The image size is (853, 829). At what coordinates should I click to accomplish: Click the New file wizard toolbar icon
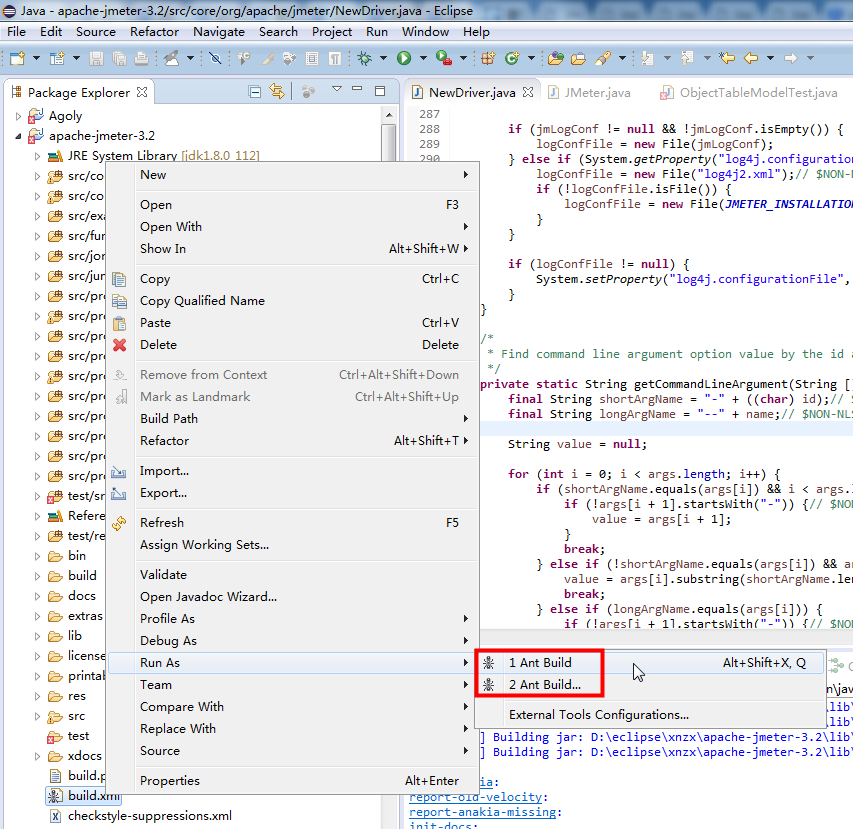click(17, 58)
